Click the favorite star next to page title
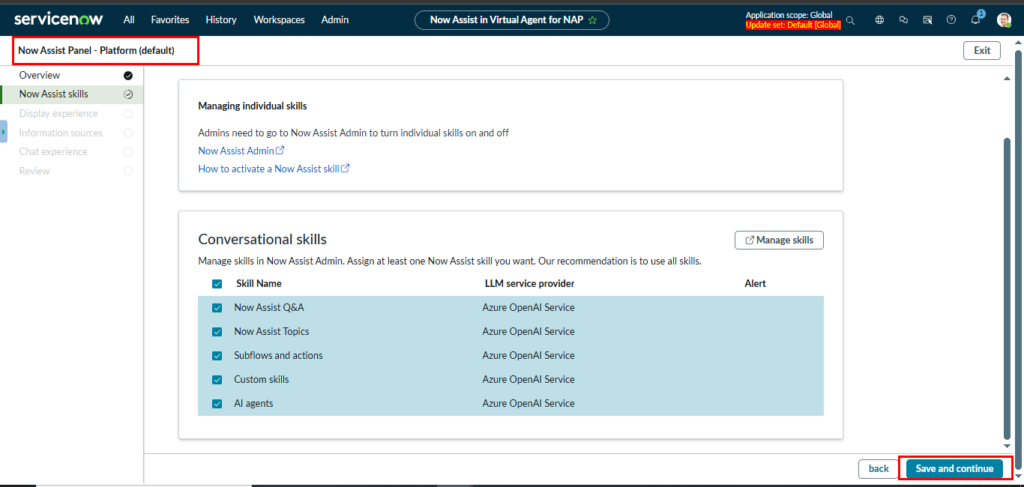 coord(592,19)
